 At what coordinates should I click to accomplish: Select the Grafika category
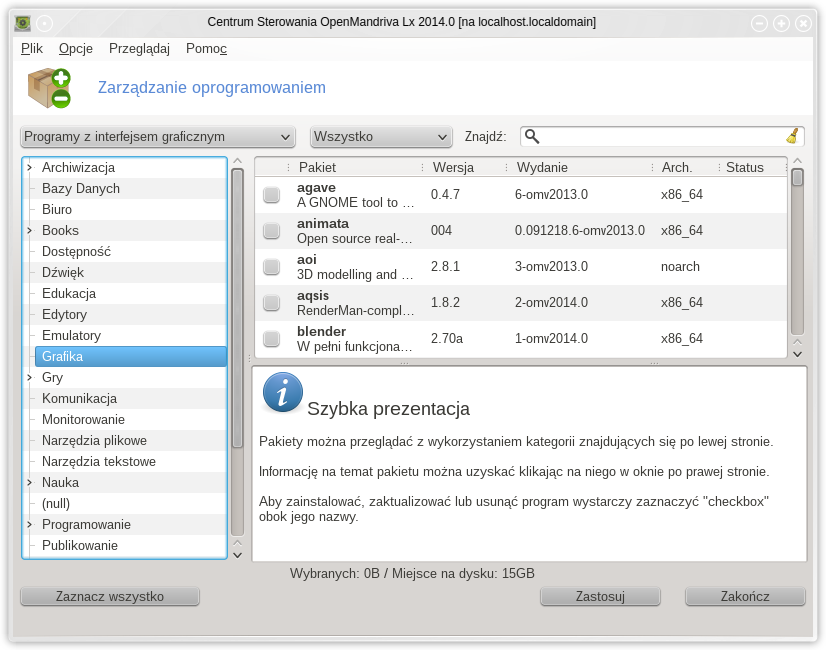[x=131, y=357]
